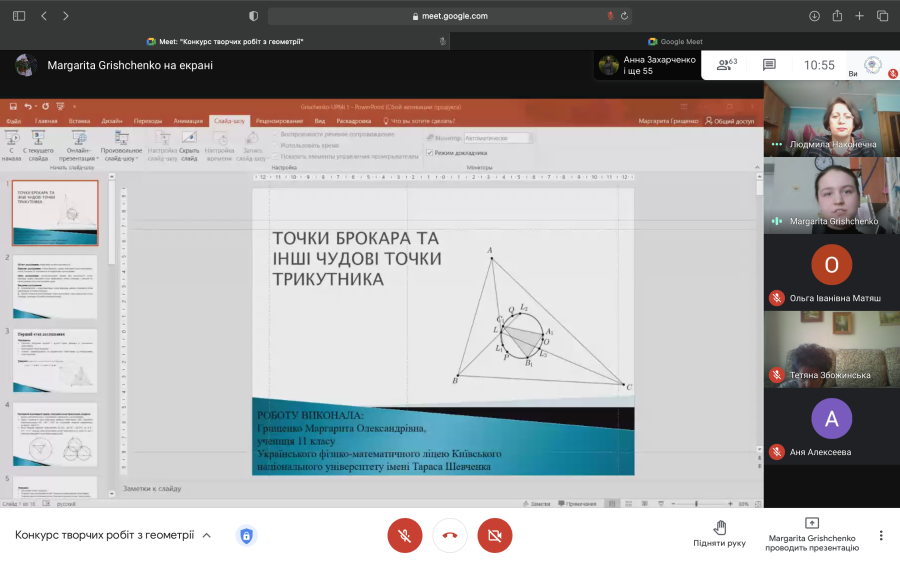
Task: Toggle the Safari sidebar
Action: pos(19,16)
